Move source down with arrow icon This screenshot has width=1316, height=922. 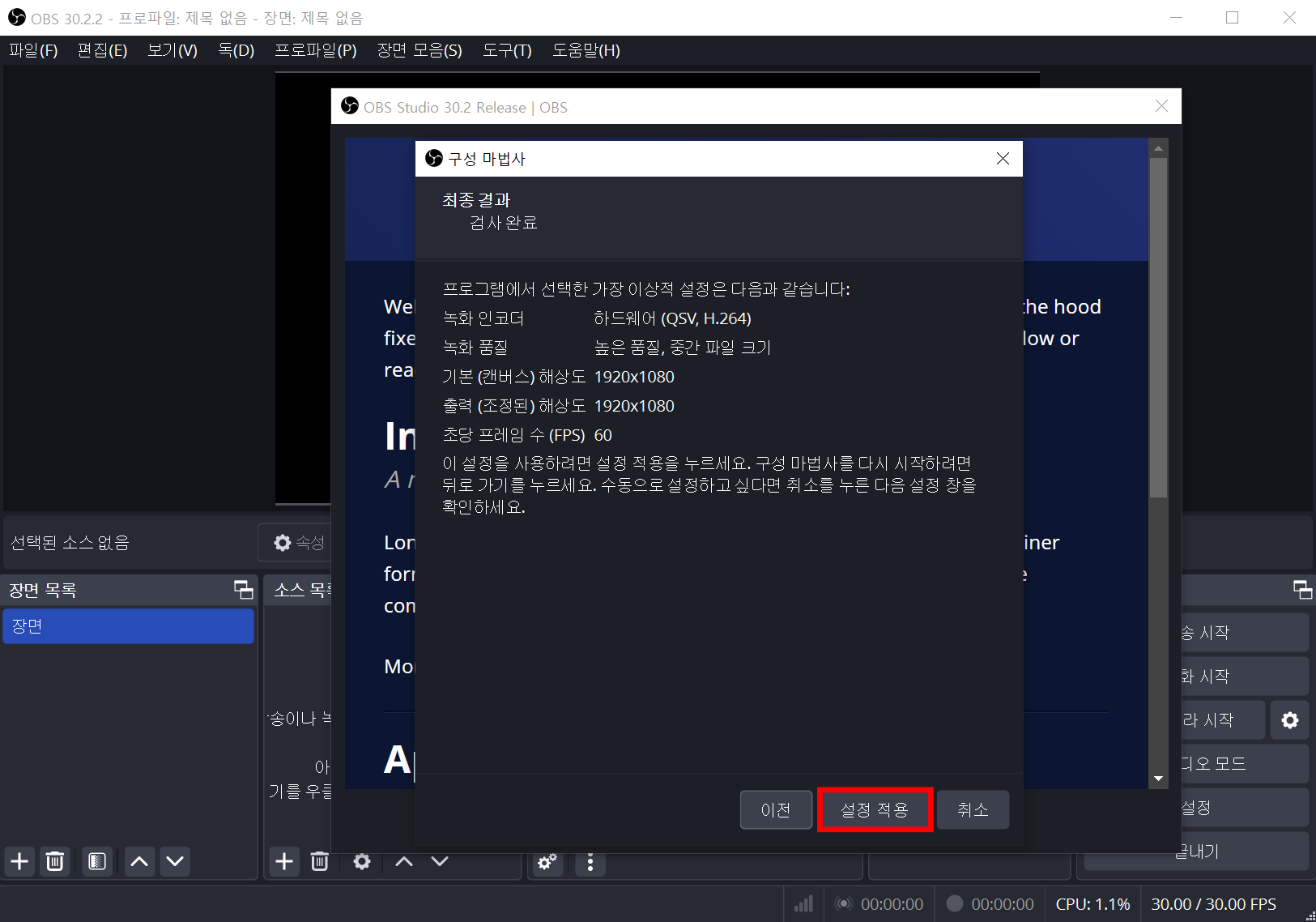[x=440, y=861]
